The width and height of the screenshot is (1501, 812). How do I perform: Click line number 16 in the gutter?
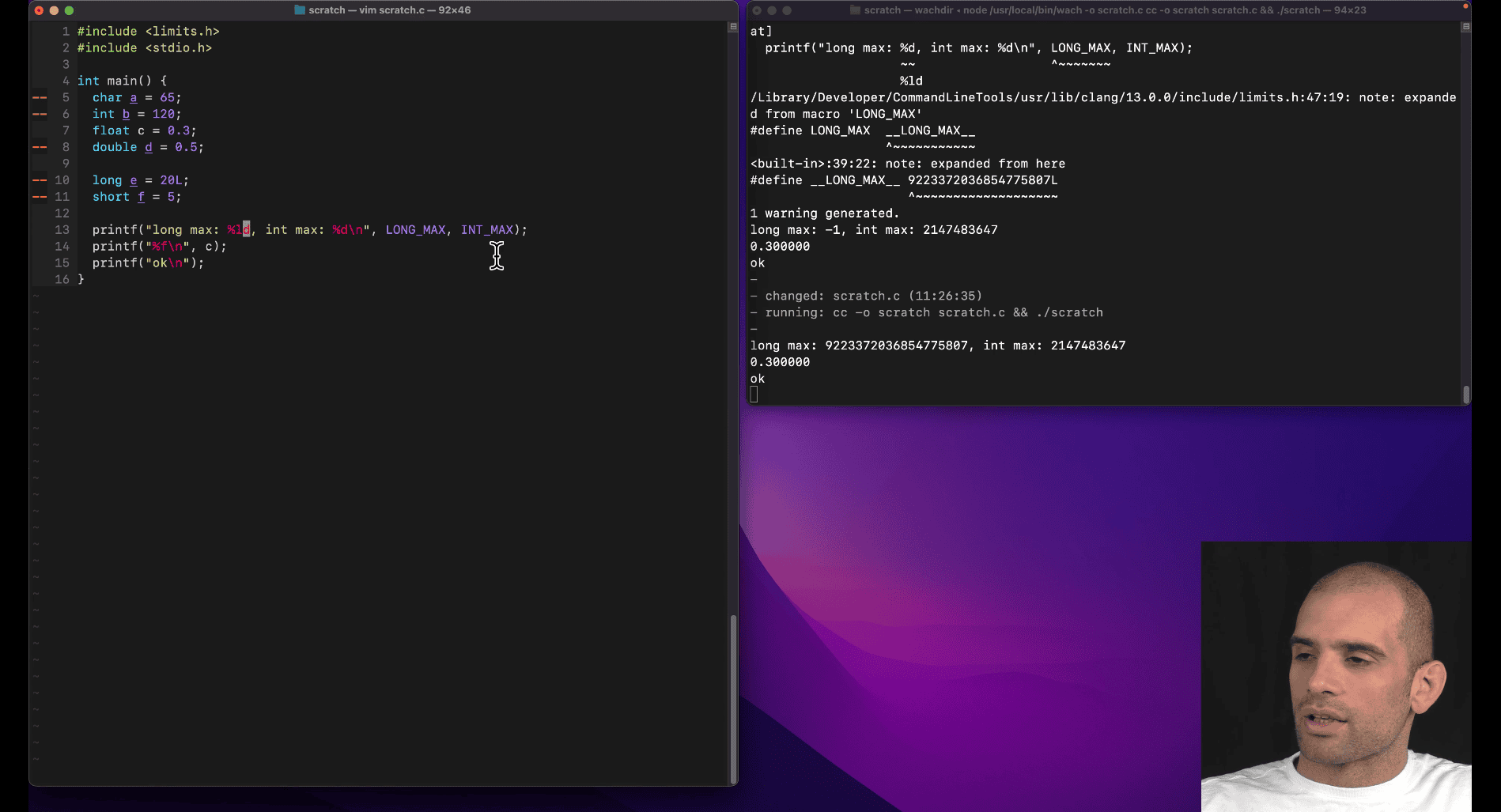pos(62,280)
